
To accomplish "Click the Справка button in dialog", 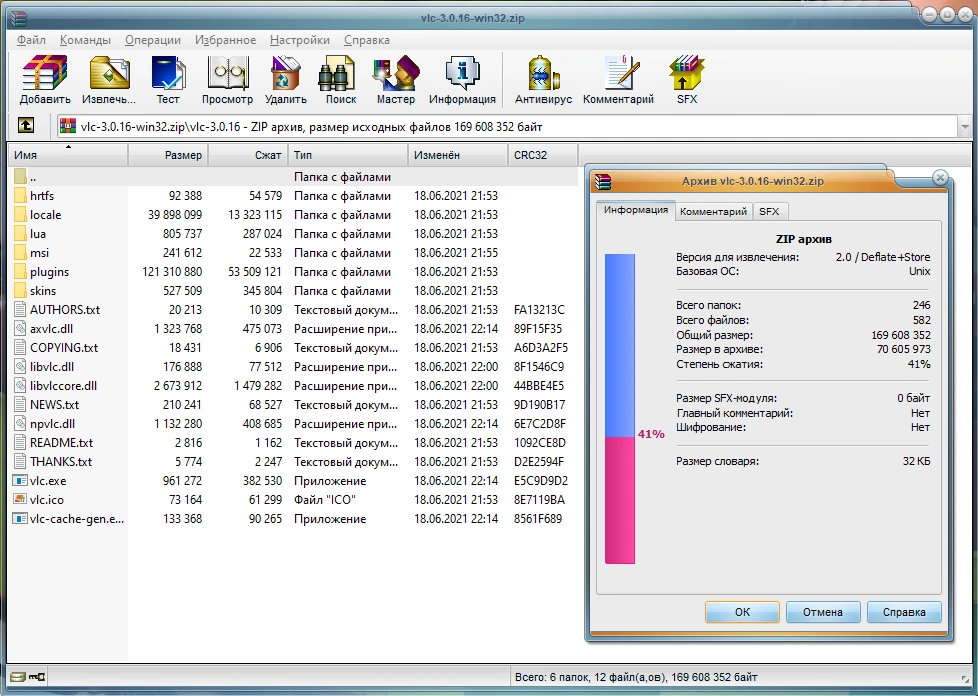I will 904,612.
